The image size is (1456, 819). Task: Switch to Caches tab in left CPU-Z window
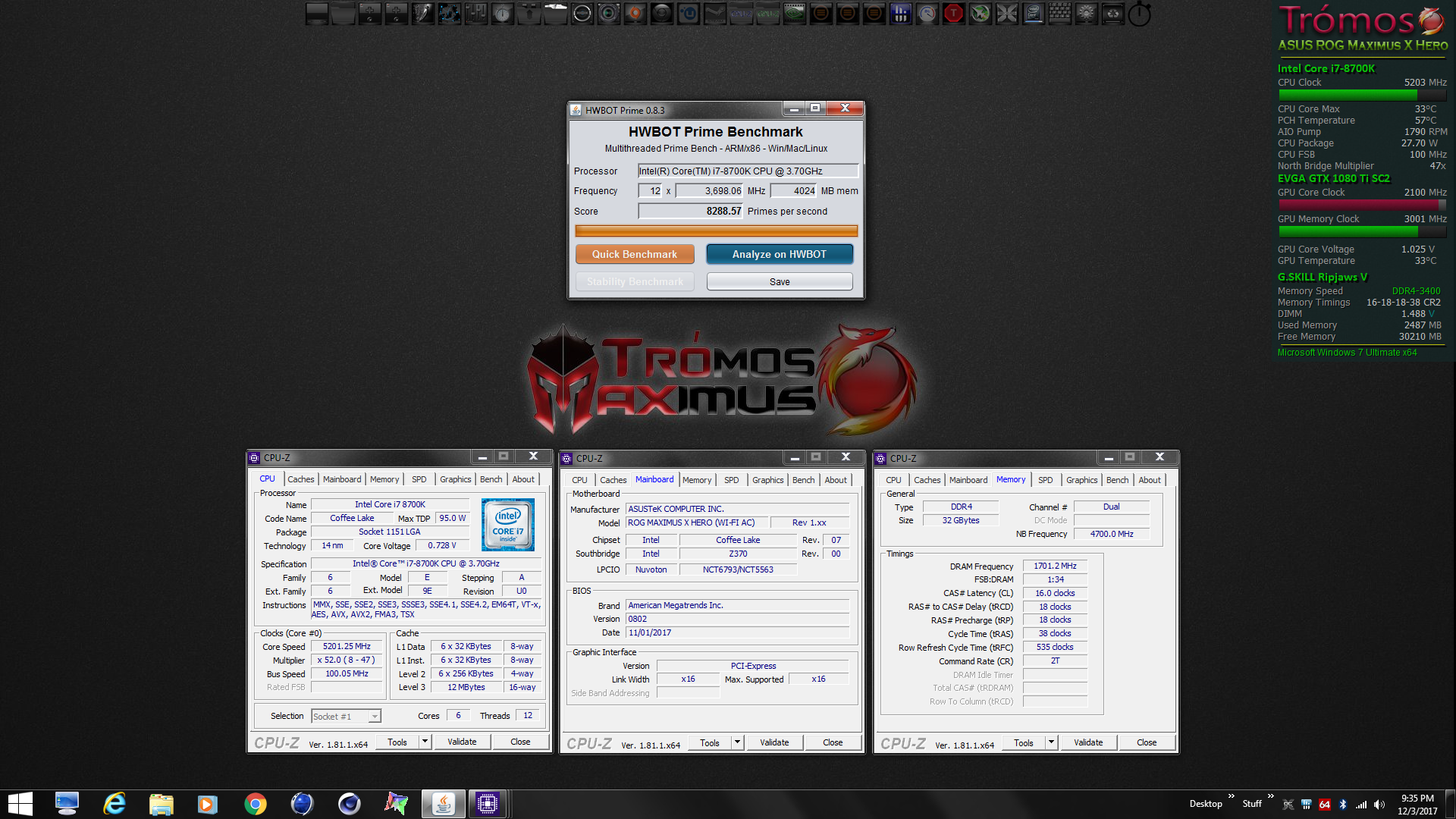(x=300, y=479)
